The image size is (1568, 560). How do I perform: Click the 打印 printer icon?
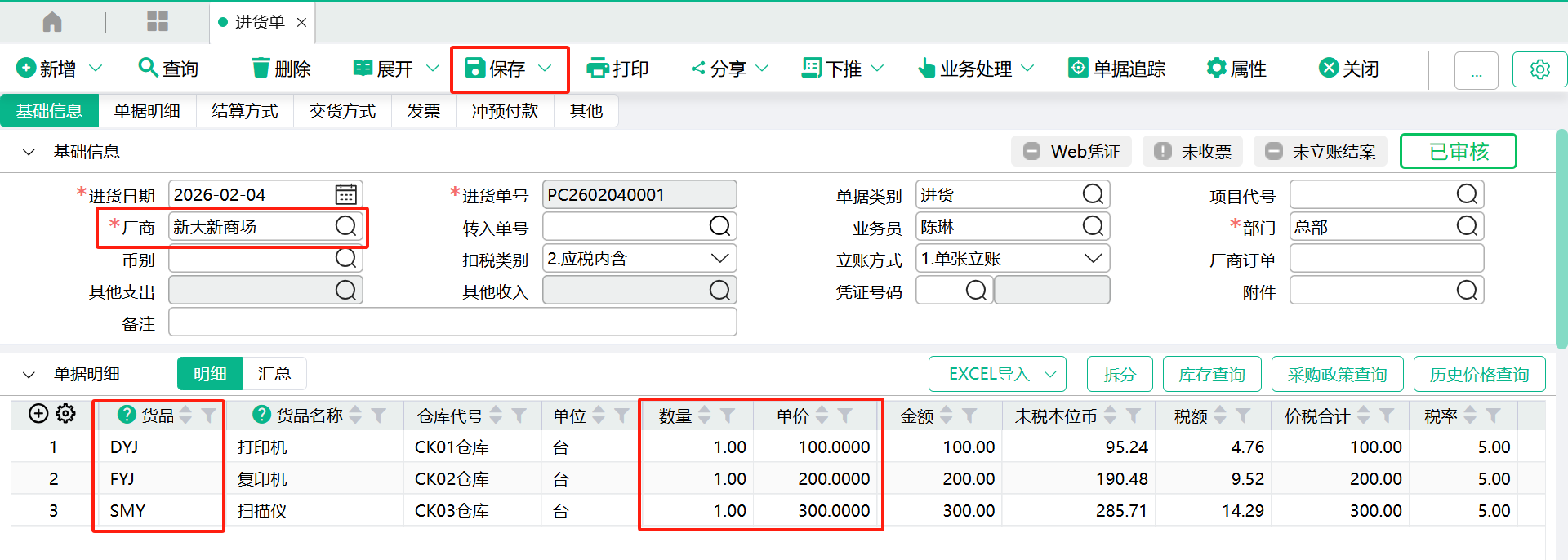click(x=598, y=69)
